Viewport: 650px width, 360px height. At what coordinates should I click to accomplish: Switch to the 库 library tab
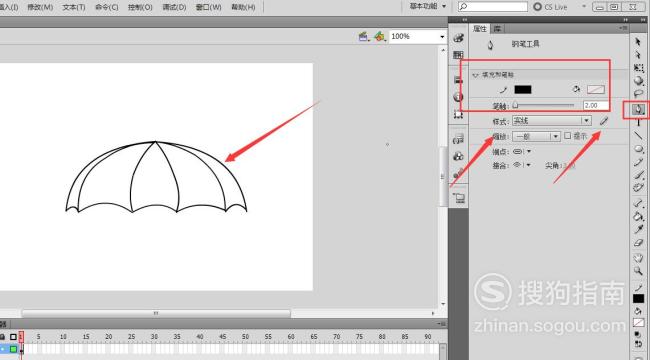(x=497, y=29)
